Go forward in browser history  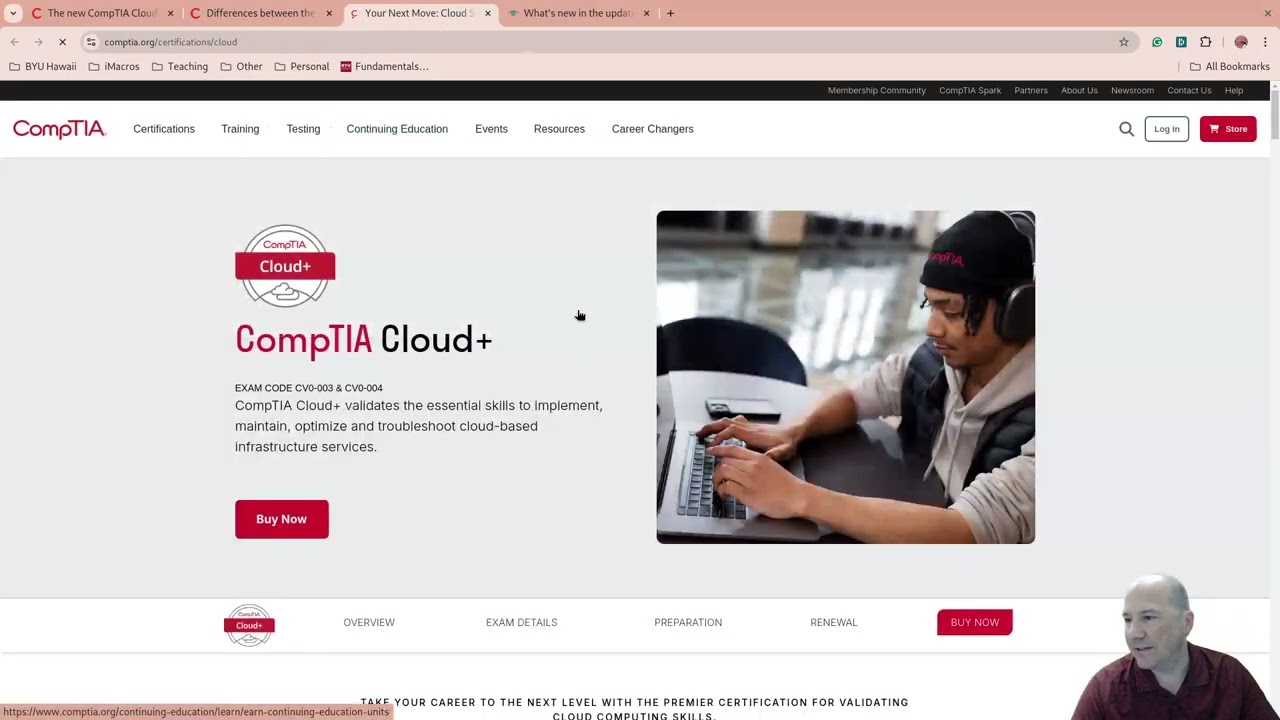click(x=38, y=42)
